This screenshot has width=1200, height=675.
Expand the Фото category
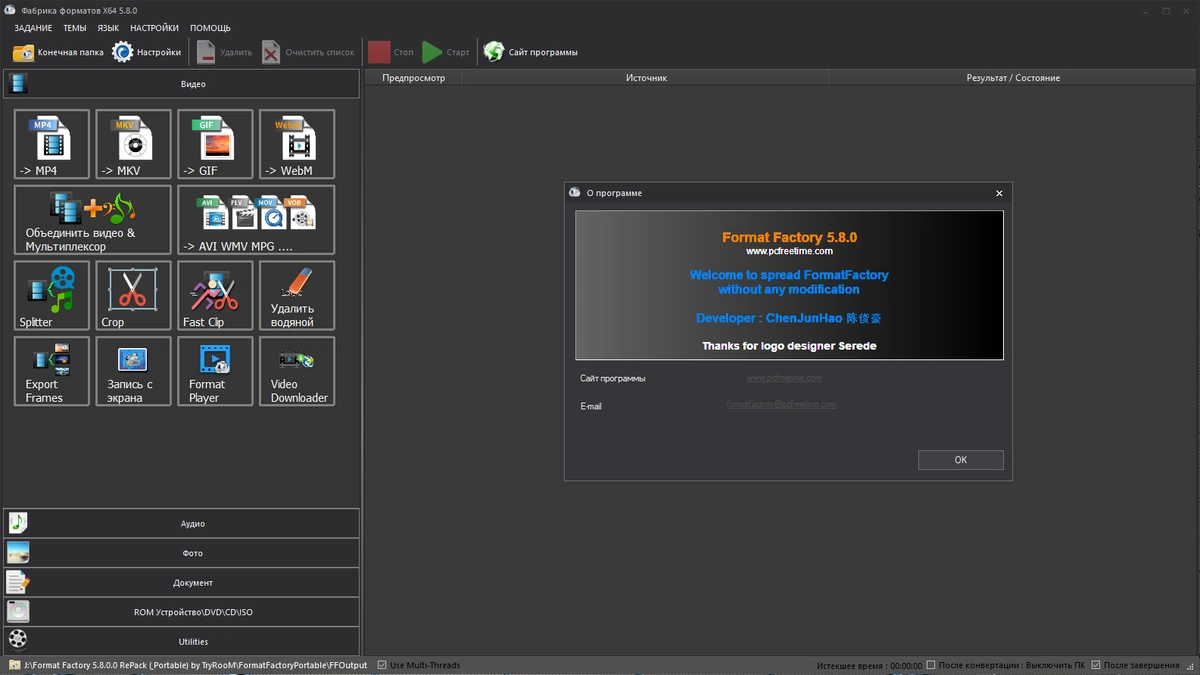[x=181, y=553]
